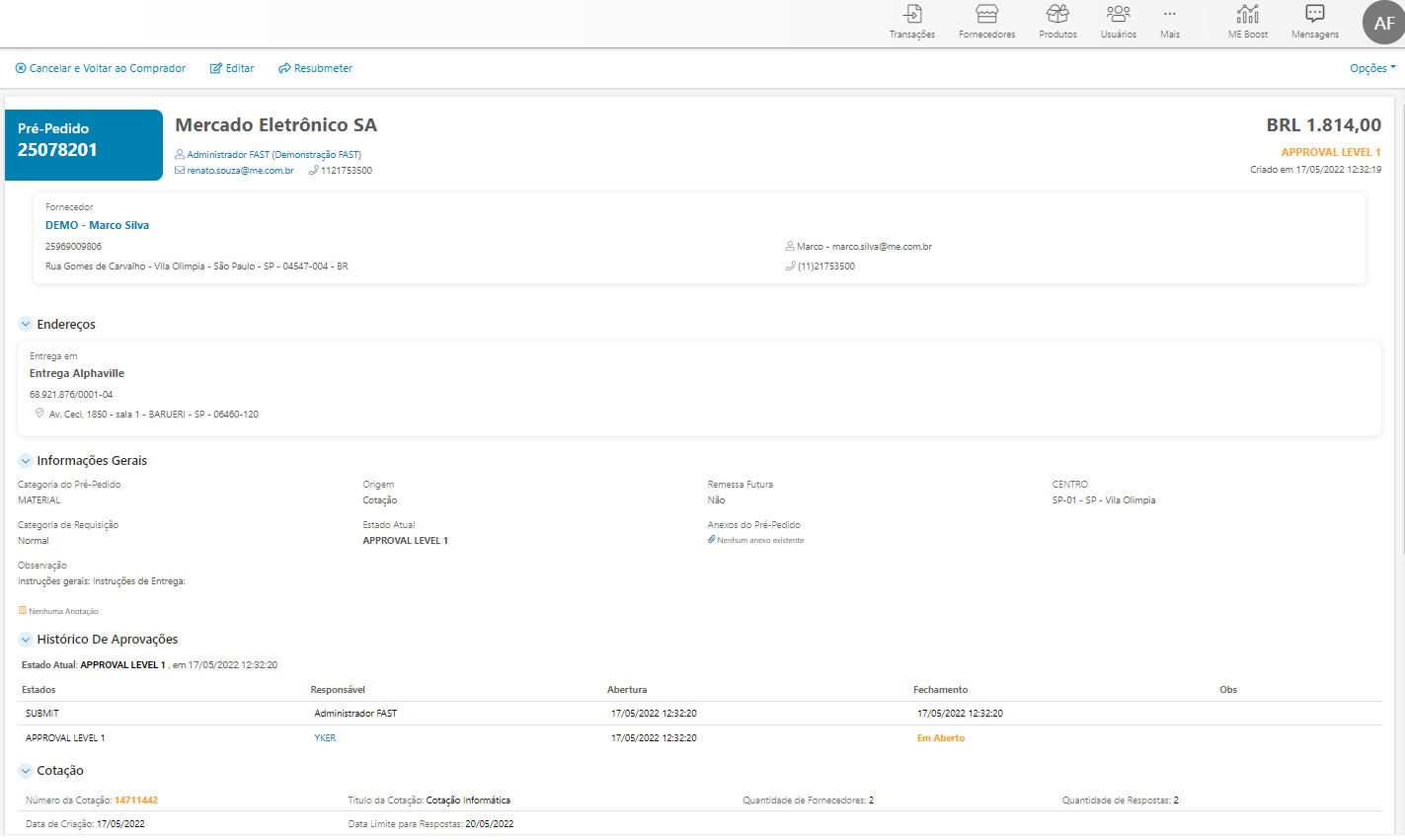Collapse the Histórico De Aprovações section
This screenshot has width=1405, height=840.
[x=26, y=639]
